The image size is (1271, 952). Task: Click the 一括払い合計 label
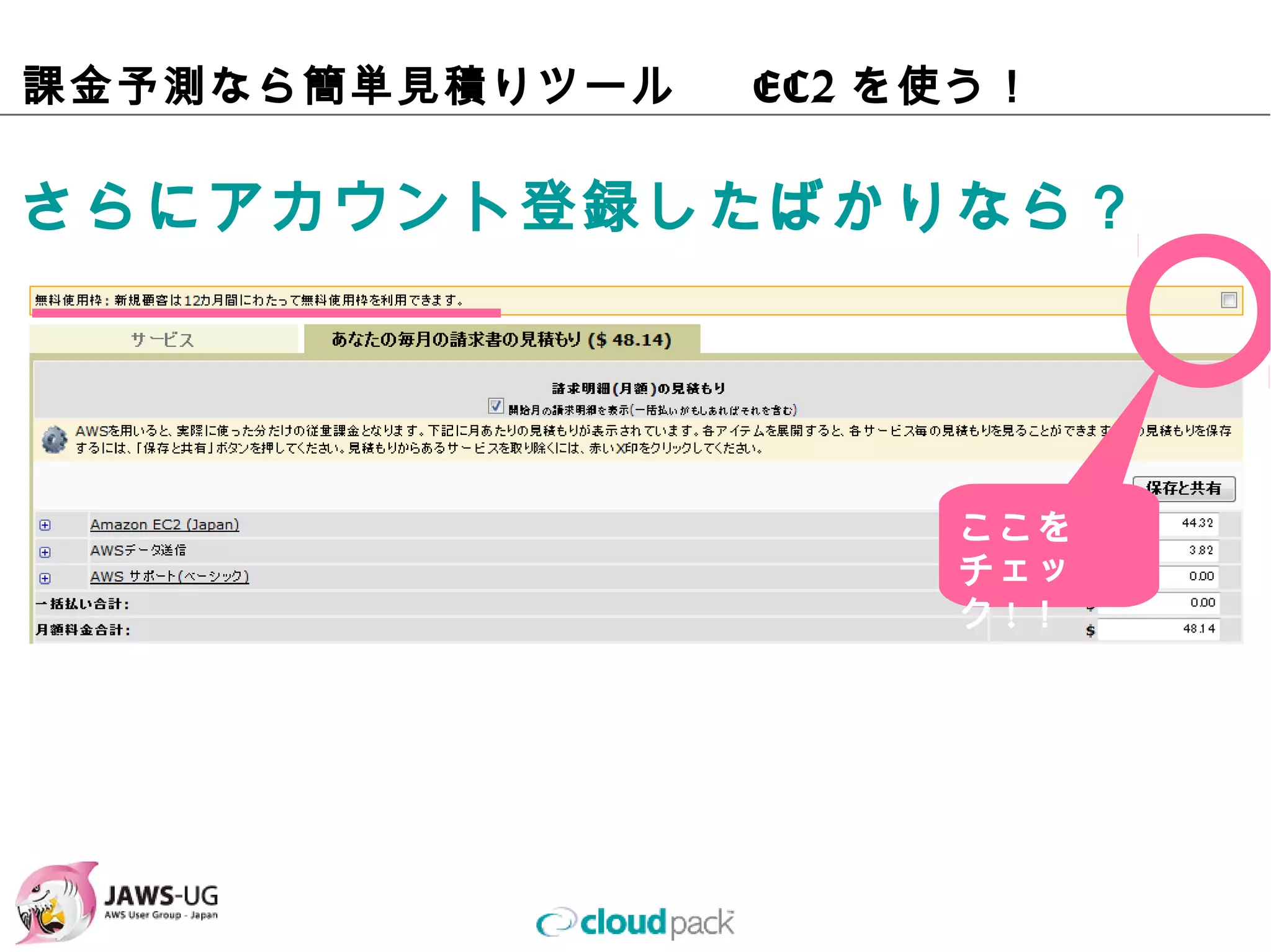coord(82,604)
